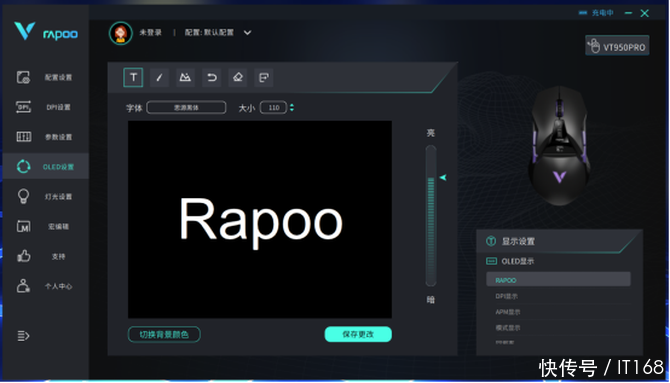Image resolution: width=670 pixels, height=383 pixels.
Task: Open 灯光设置 lighting settings
Action: 46,197
